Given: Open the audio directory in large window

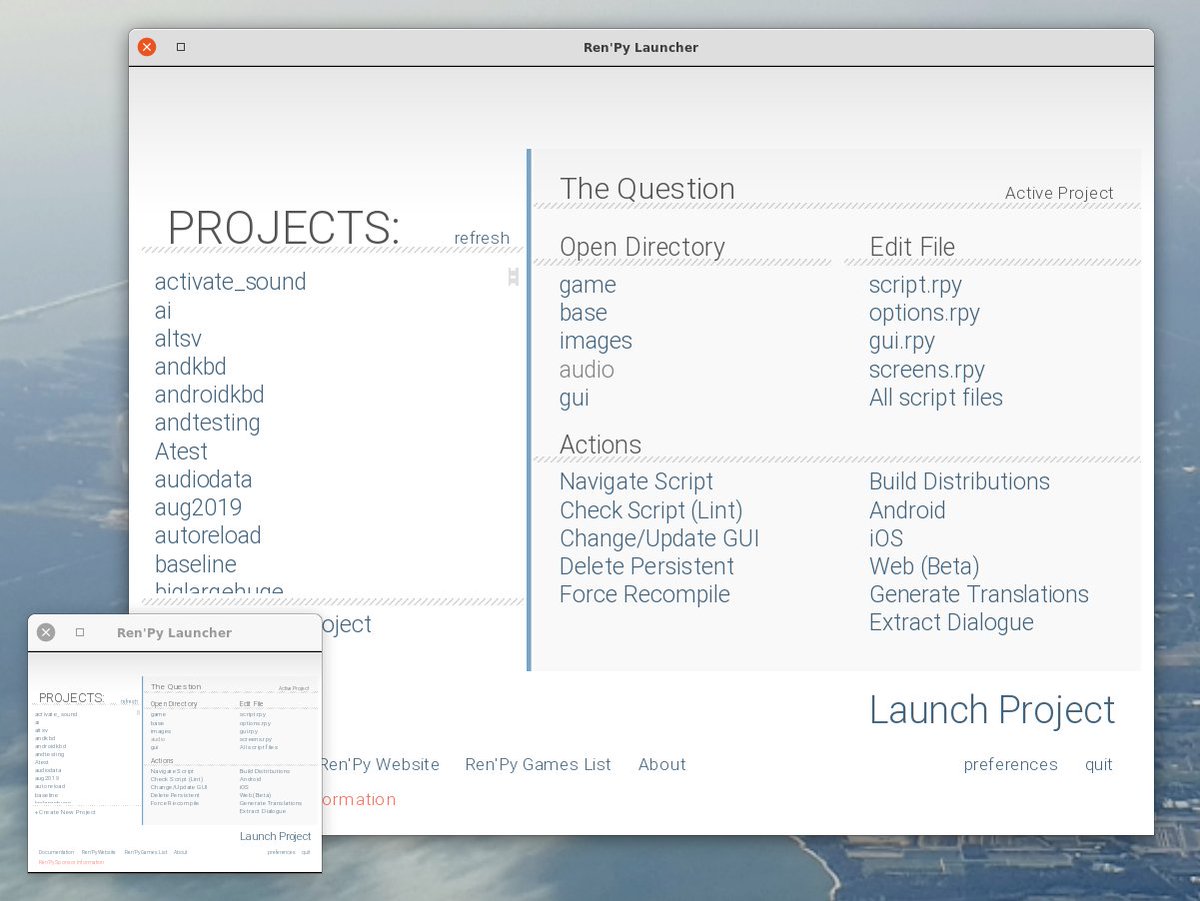Looking at the screenshot, I should [x=587, y=369].
